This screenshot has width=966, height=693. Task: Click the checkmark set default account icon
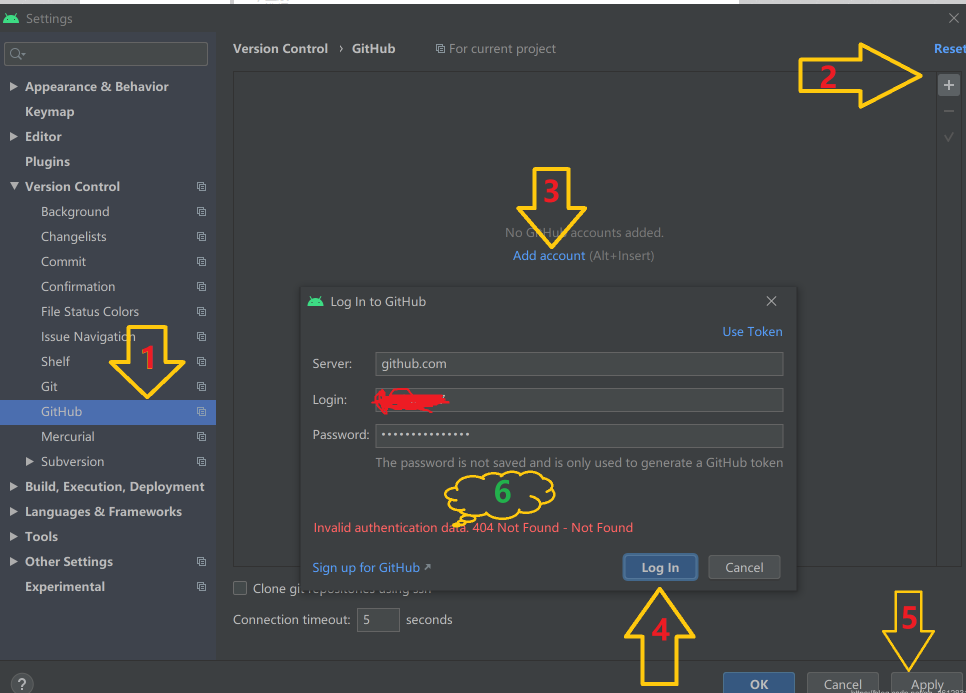point(949,137)
